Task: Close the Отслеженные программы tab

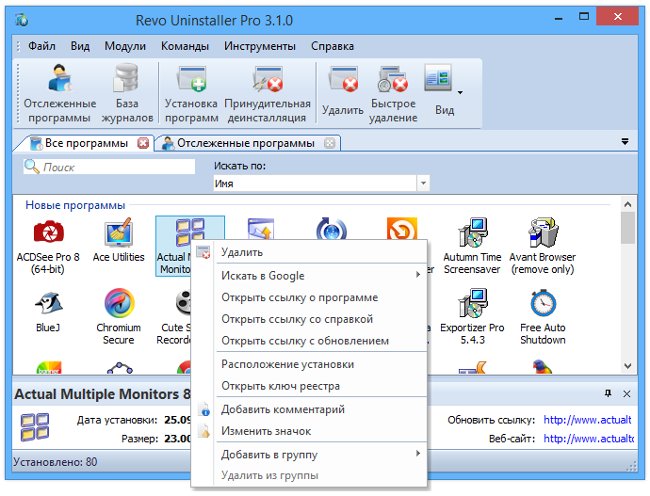Action: [330, 143]
